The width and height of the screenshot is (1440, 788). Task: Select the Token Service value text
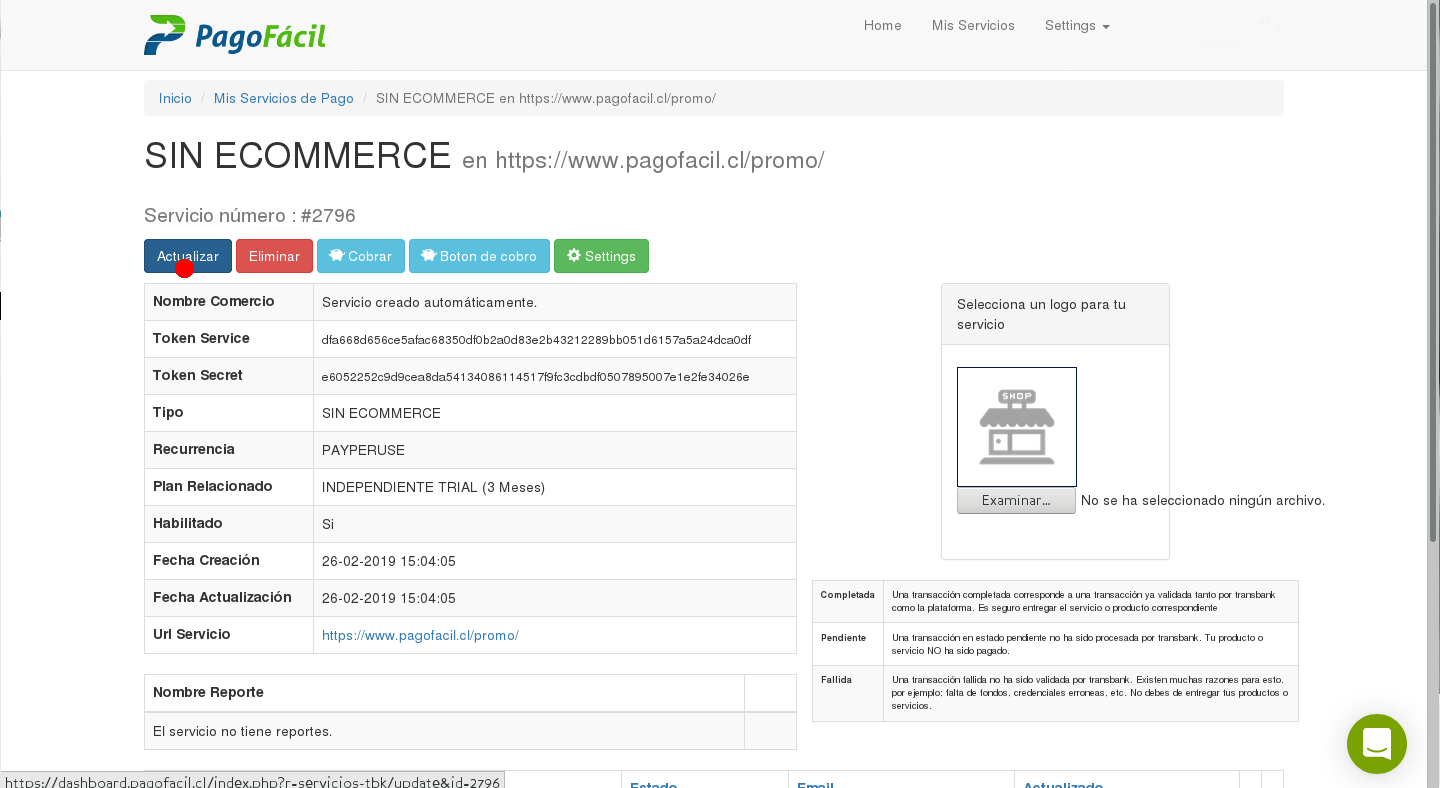point(536,340)
